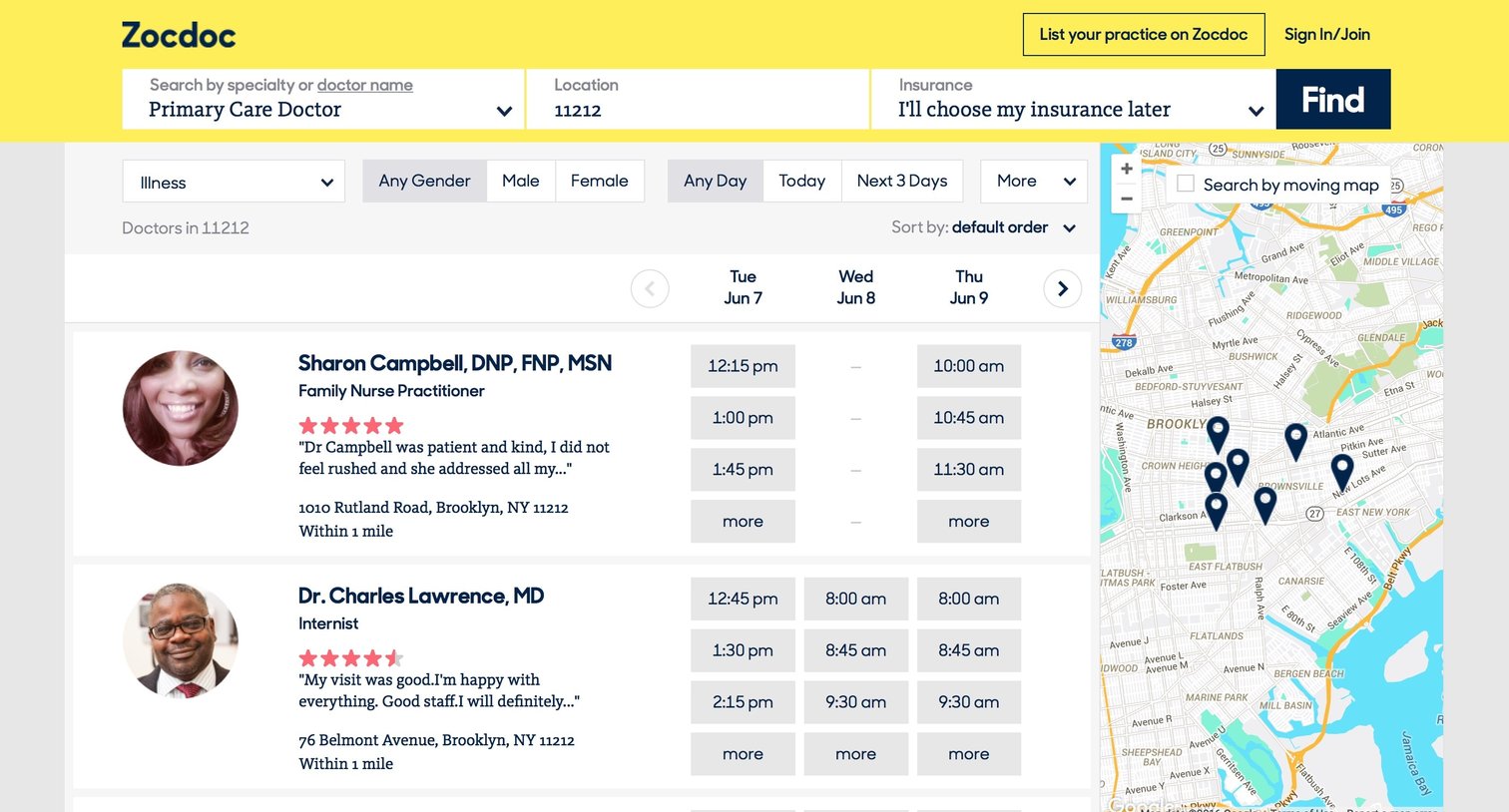Click the Zocdoc logo
This screenshot has width=1509, height=812.
point(179,36)
